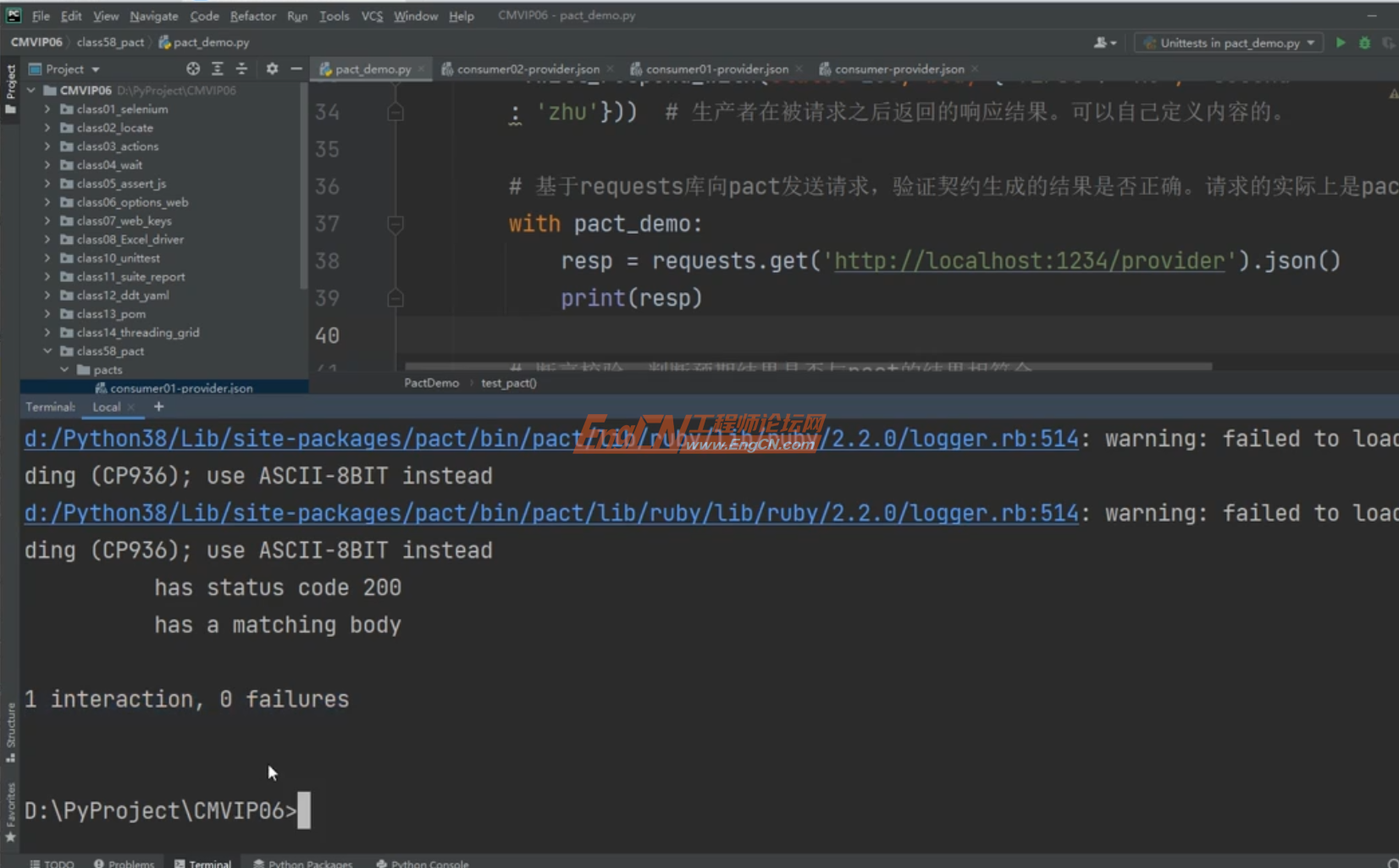Select test_pact() in the breadcrumb bar
This screenshot has height=868, width=1399.
point(508,383)
